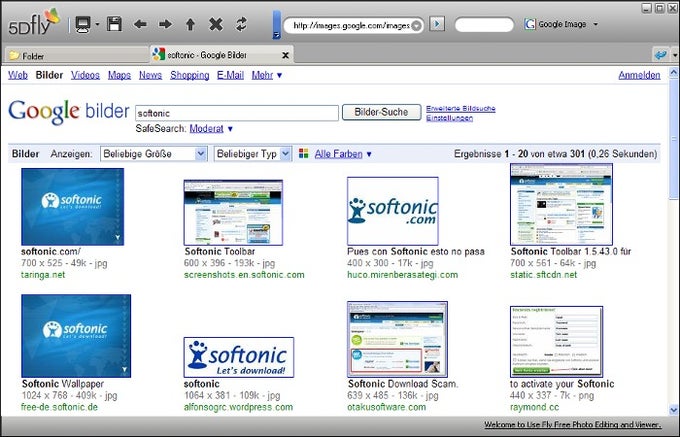Screen dimensions: 680x437
Task: Expand the SafeSearch Moderat dropdown
Action: (211, 129)
